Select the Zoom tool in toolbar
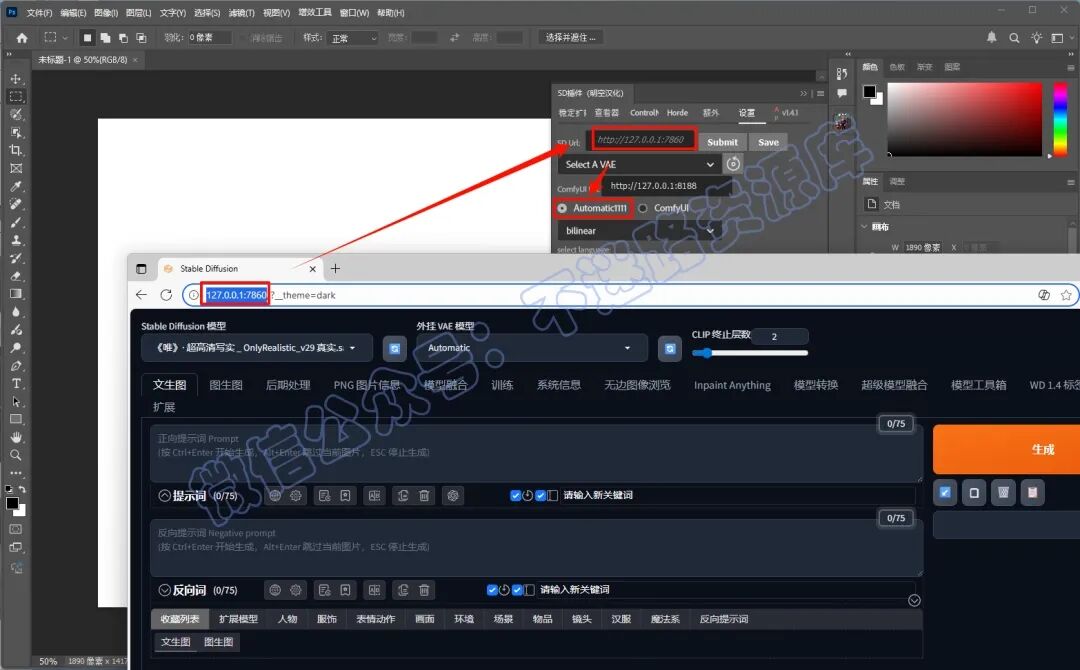 16,455
